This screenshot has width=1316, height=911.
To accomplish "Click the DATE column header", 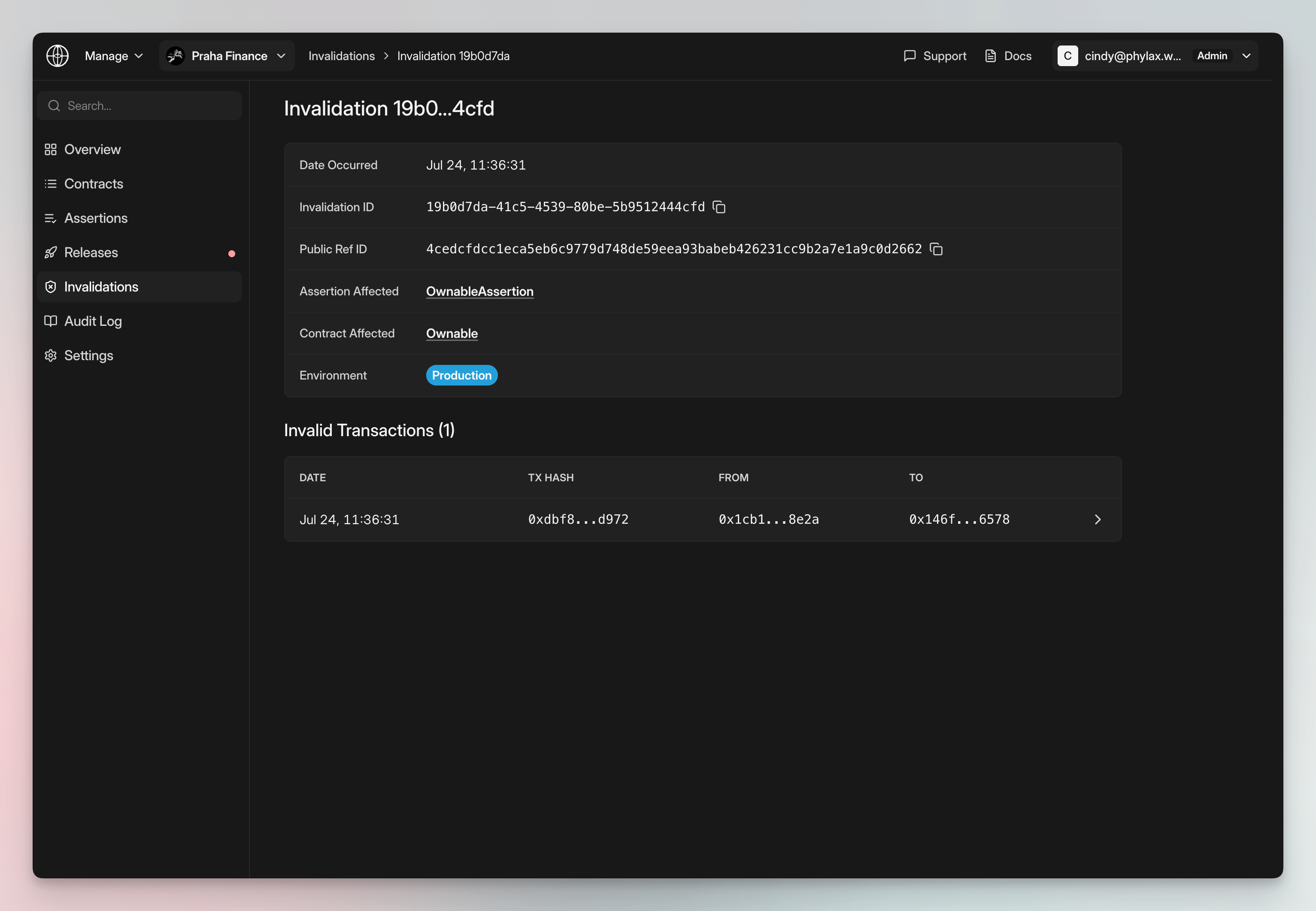I will tap(312, 478).
